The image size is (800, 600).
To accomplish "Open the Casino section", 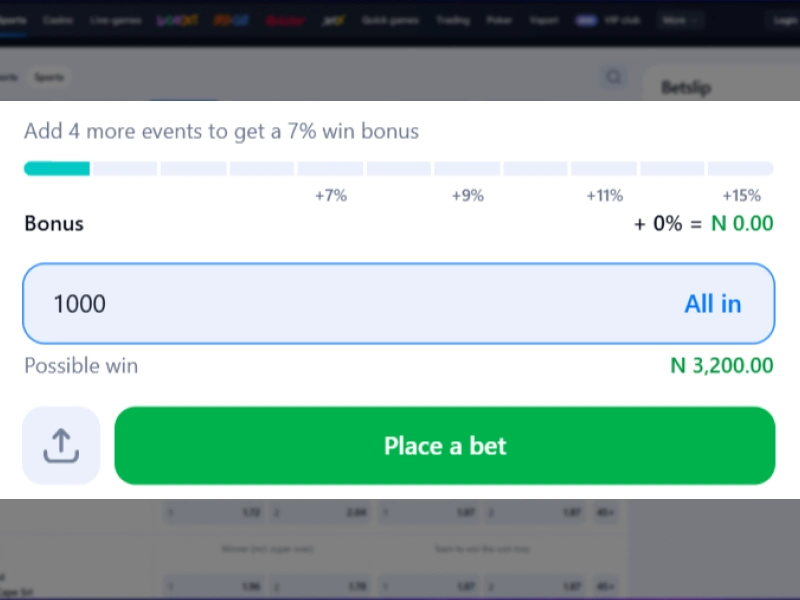I will tap(58, 19).
